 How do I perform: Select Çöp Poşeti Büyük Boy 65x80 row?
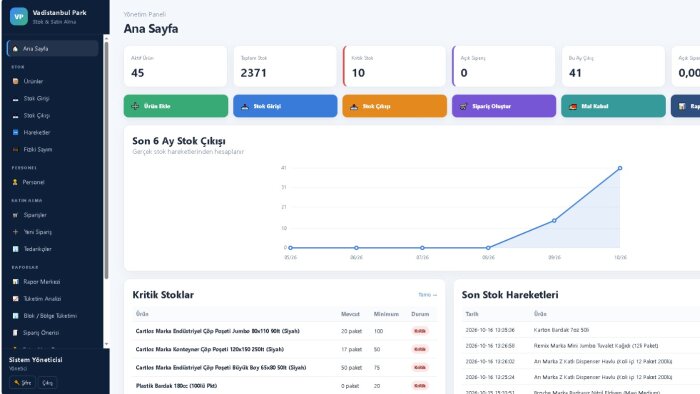(285, 368)
